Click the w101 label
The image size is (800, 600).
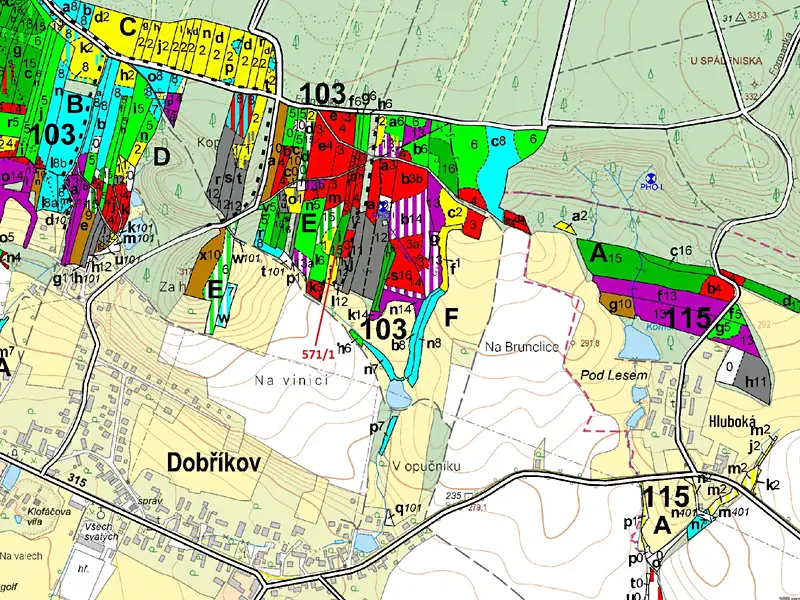(x=246, y=257)
